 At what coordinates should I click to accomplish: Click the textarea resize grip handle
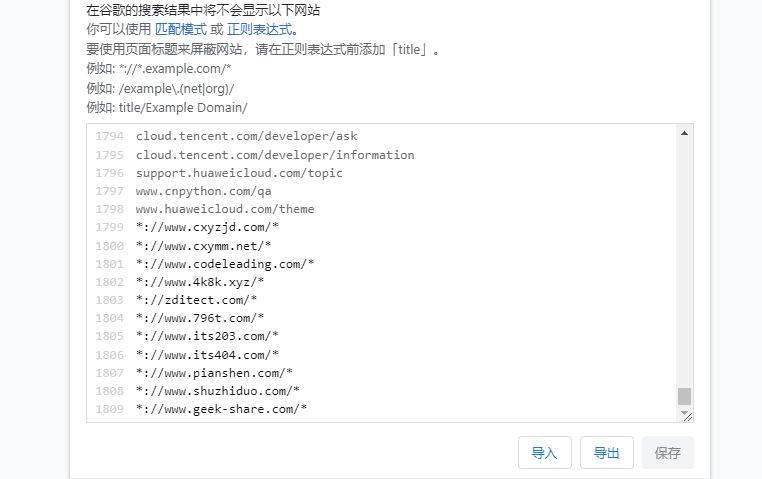[x=688, y=416]
